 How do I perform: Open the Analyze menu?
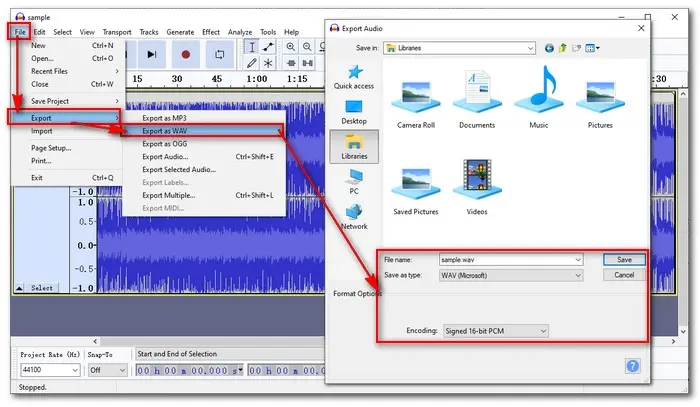coord(240,32)
